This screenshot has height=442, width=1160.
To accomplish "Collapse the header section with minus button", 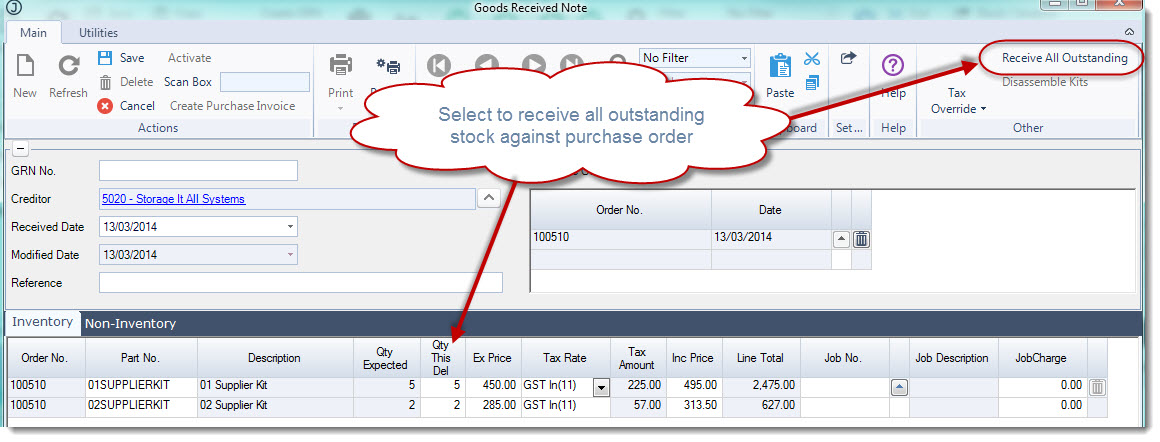I will 21,149.
